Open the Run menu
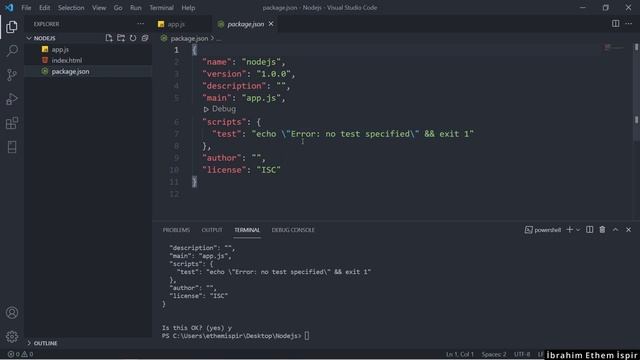Screen dimensions: 640x360 click(x=136, y=8)
